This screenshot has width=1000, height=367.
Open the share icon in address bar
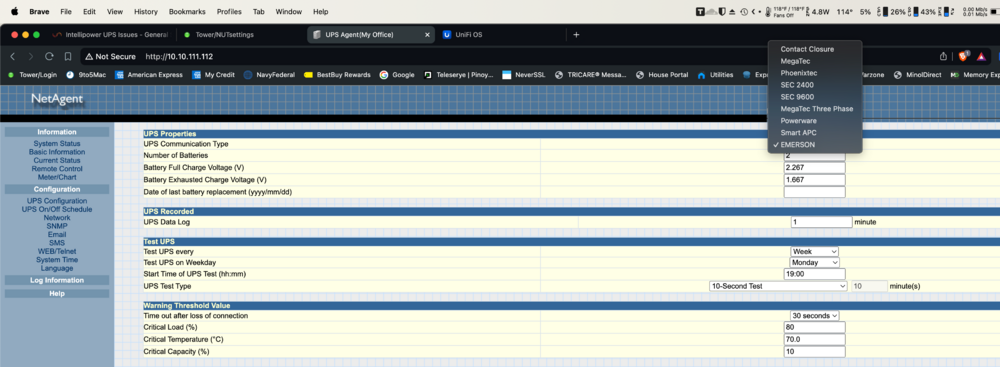(x=943, y=56)
